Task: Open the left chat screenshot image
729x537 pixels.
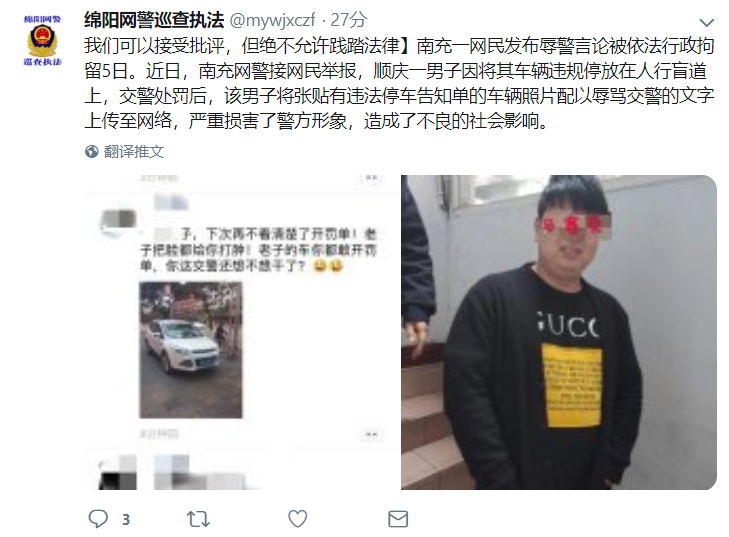Action: pos(241,332)
